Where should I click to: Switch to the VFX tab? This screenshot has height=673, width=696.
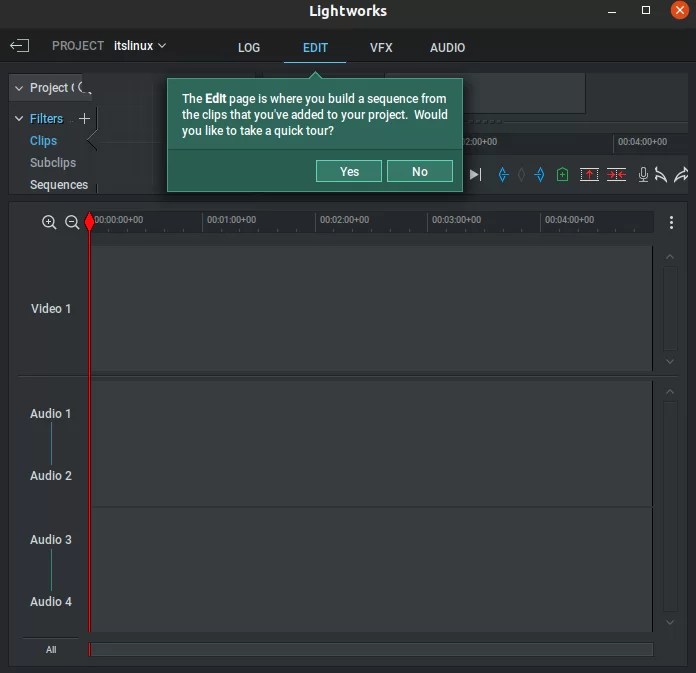[x=381, y=48]
